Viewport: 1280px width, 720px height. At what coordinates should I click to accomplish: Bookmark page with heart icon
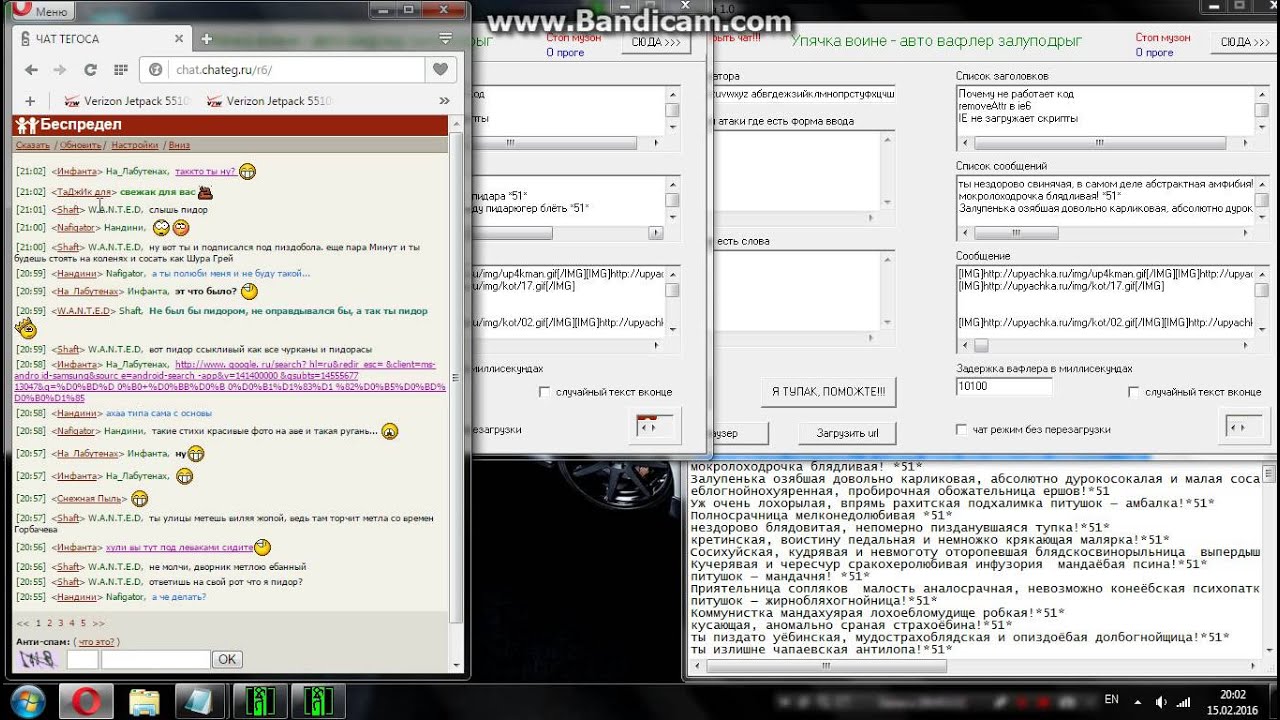[x=440, y=70]
